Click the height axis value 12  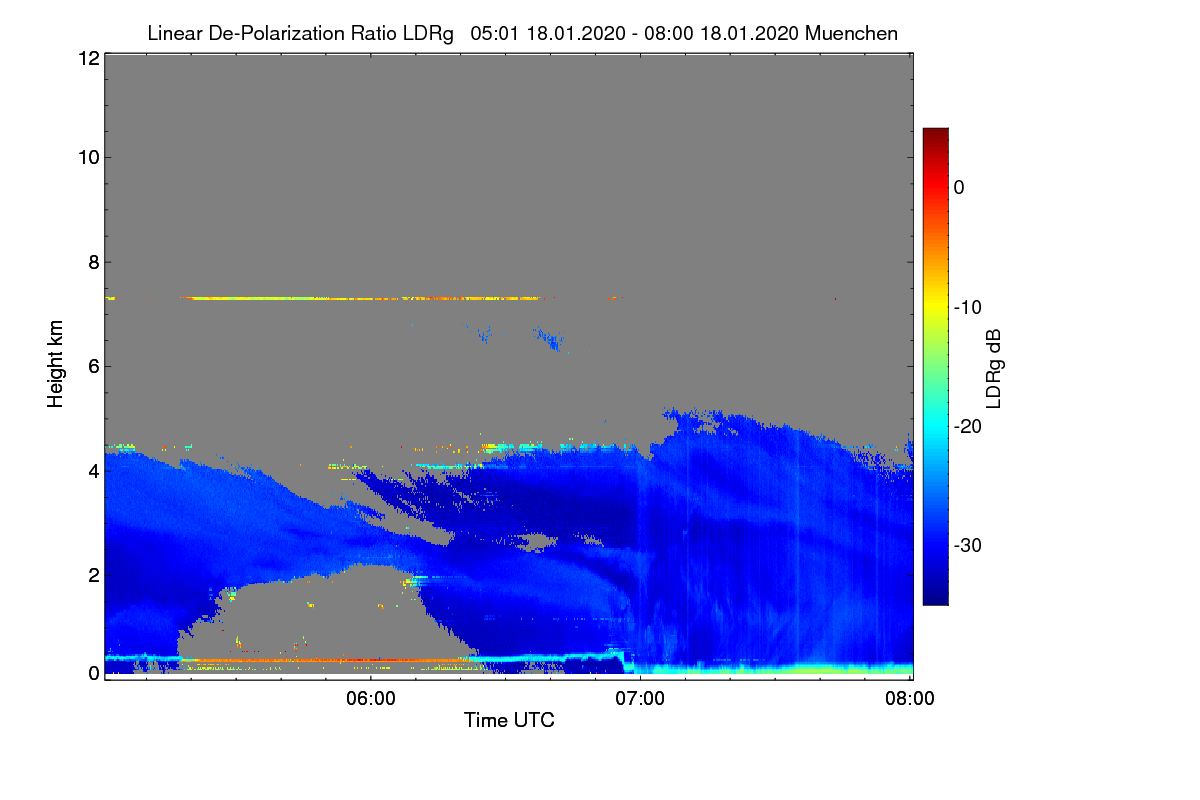(x=87, y=59)
